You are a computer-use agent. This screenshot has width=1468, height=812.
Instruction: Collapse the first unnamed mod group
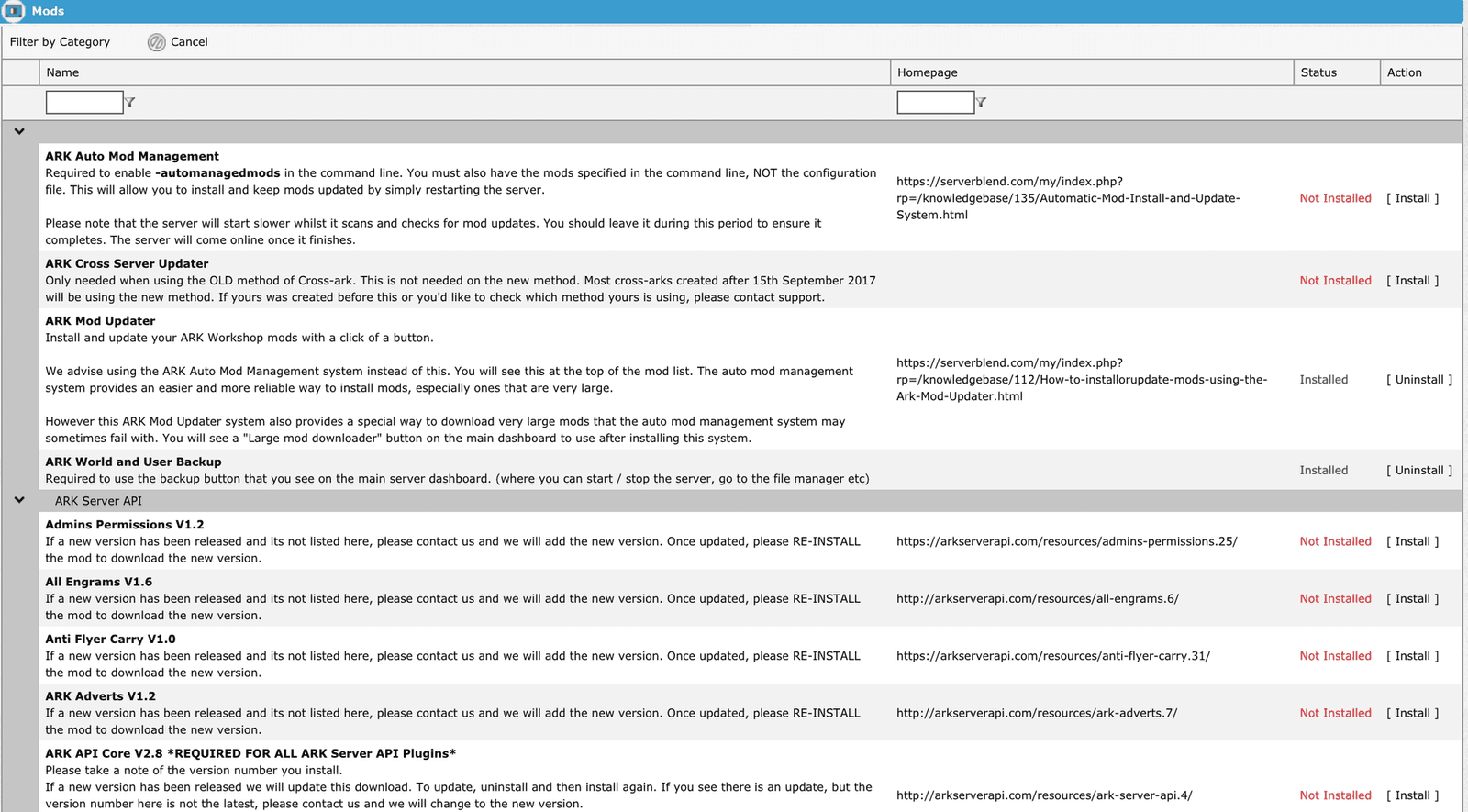click(19, 132)
